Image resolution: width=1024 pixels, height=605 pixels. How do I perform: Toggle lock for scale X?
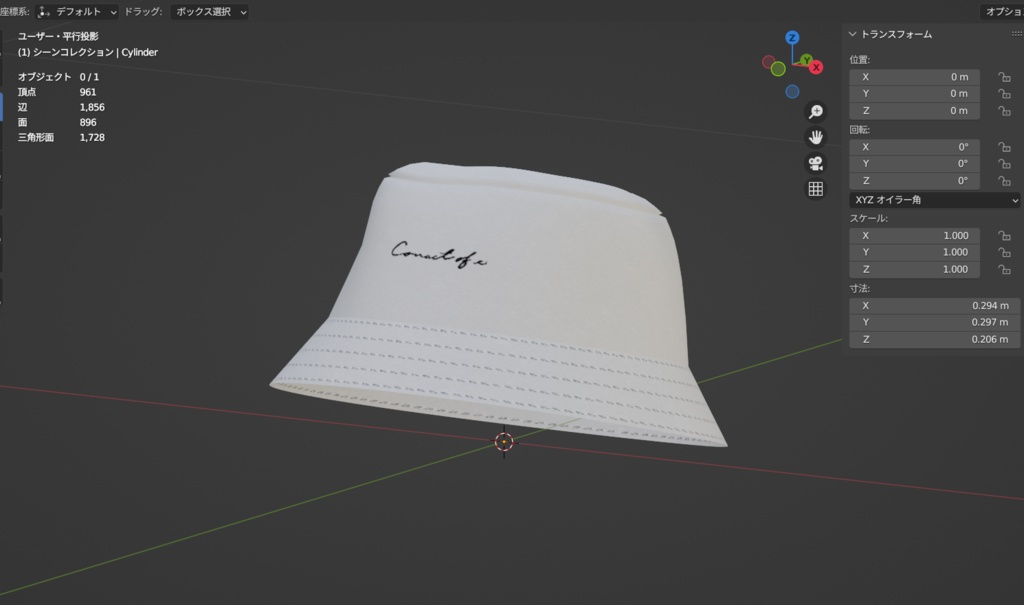coord(1004,235)
